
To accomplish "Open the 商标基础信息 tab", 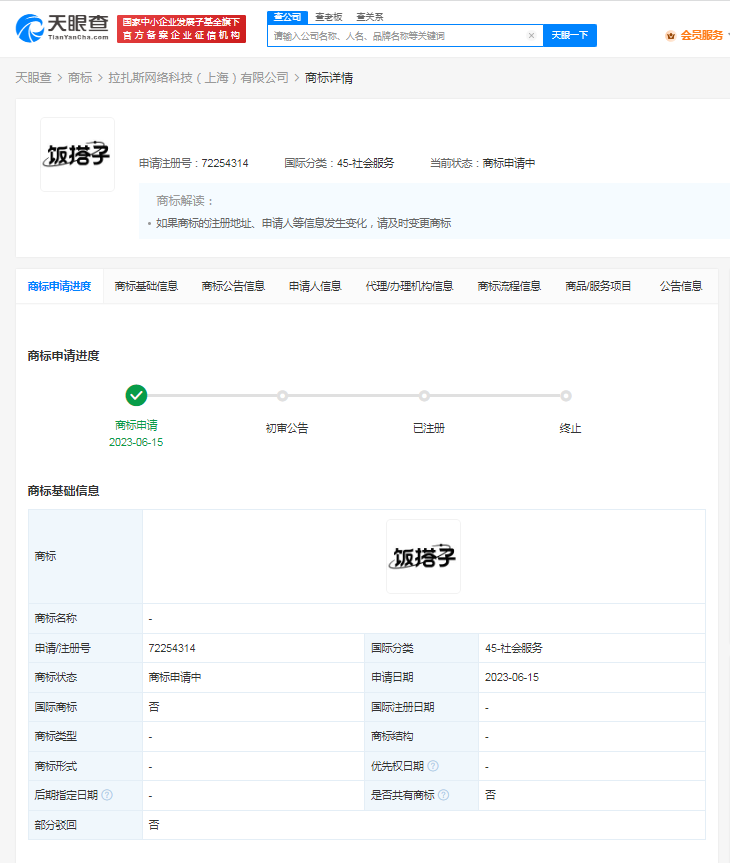I will (x=146, y=286).
